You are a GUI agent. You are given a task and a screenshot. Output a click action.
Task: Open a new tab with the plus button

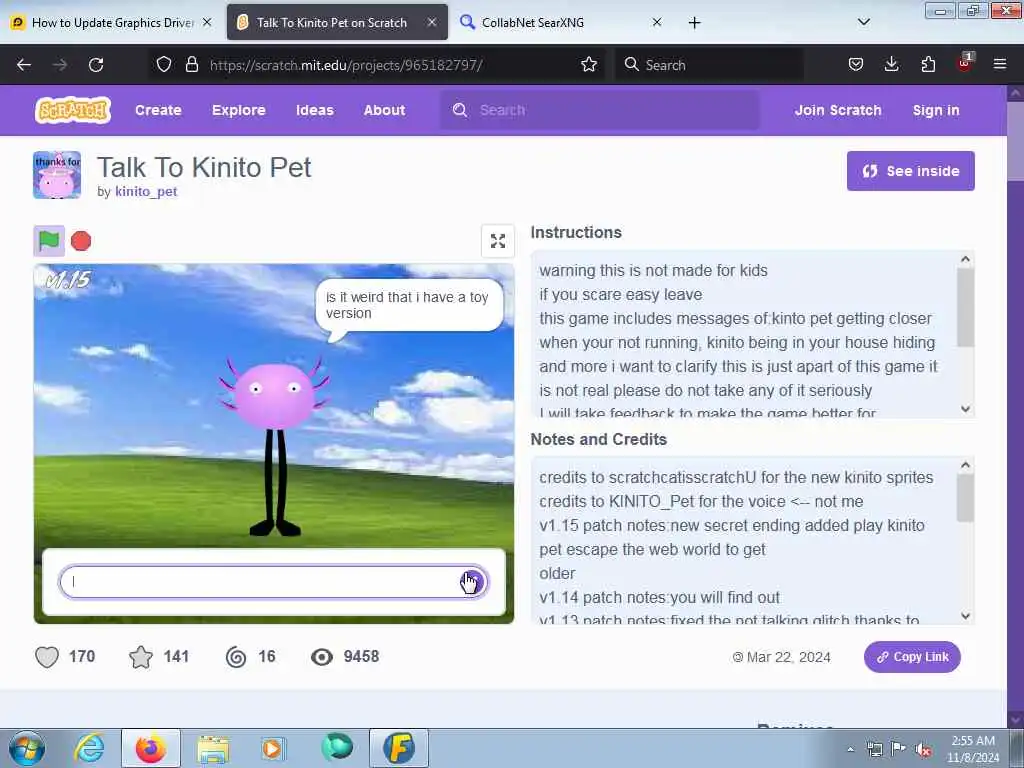coord(694,23)
